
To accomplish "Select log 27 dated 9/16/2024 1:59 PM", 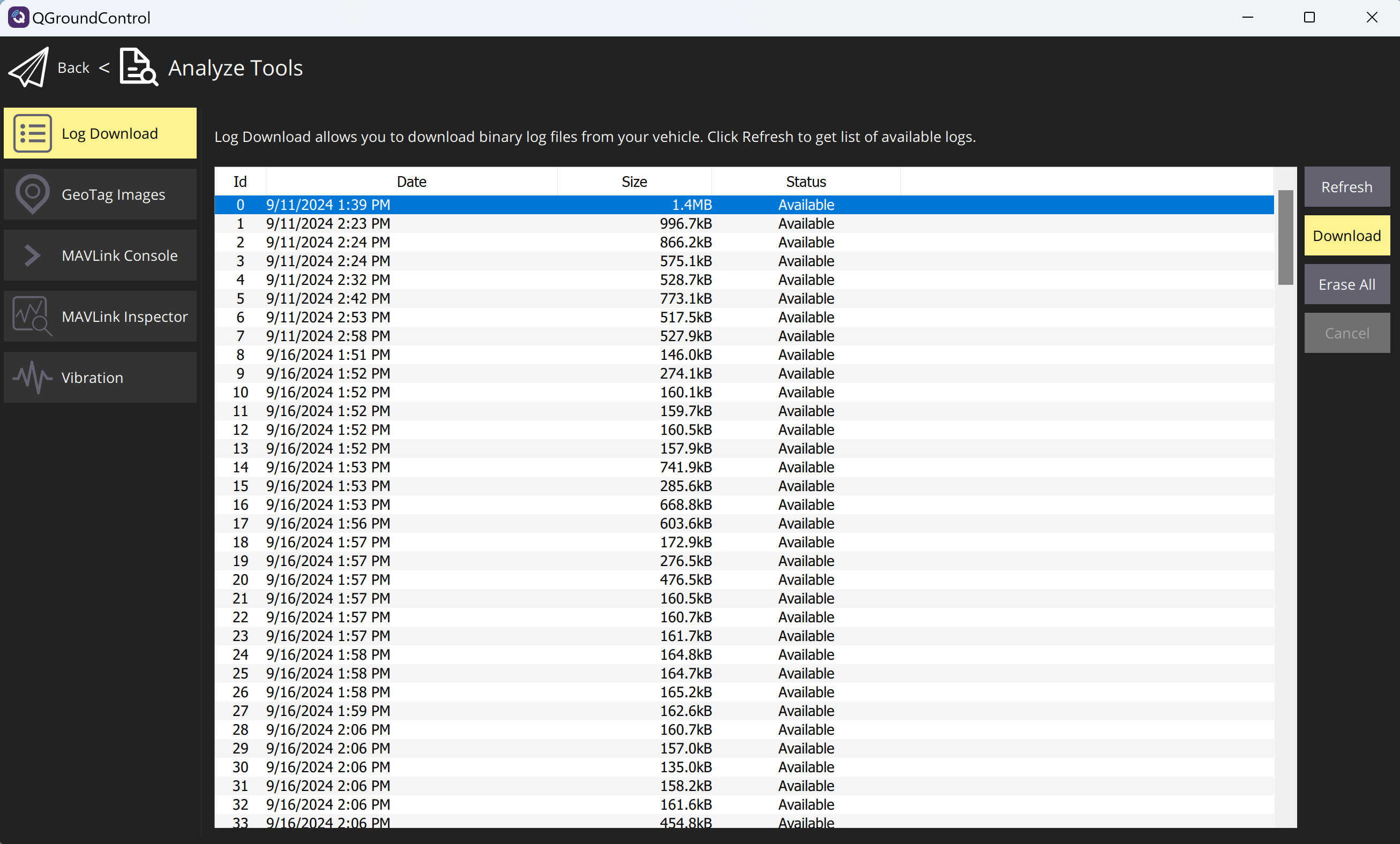I will [744, 711].
